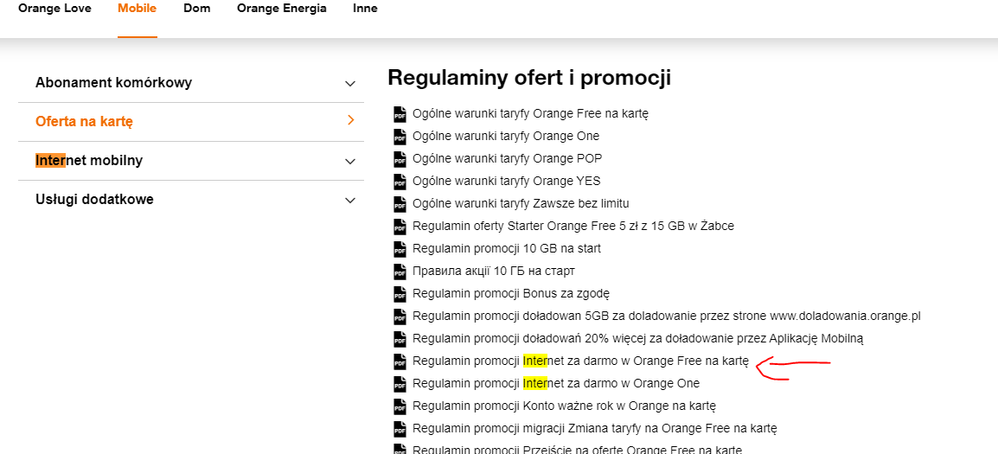This screenshot has height=454, width=998.
Task: Open PDF icon for 10 GB na start
Action: (x=400, y=249)
